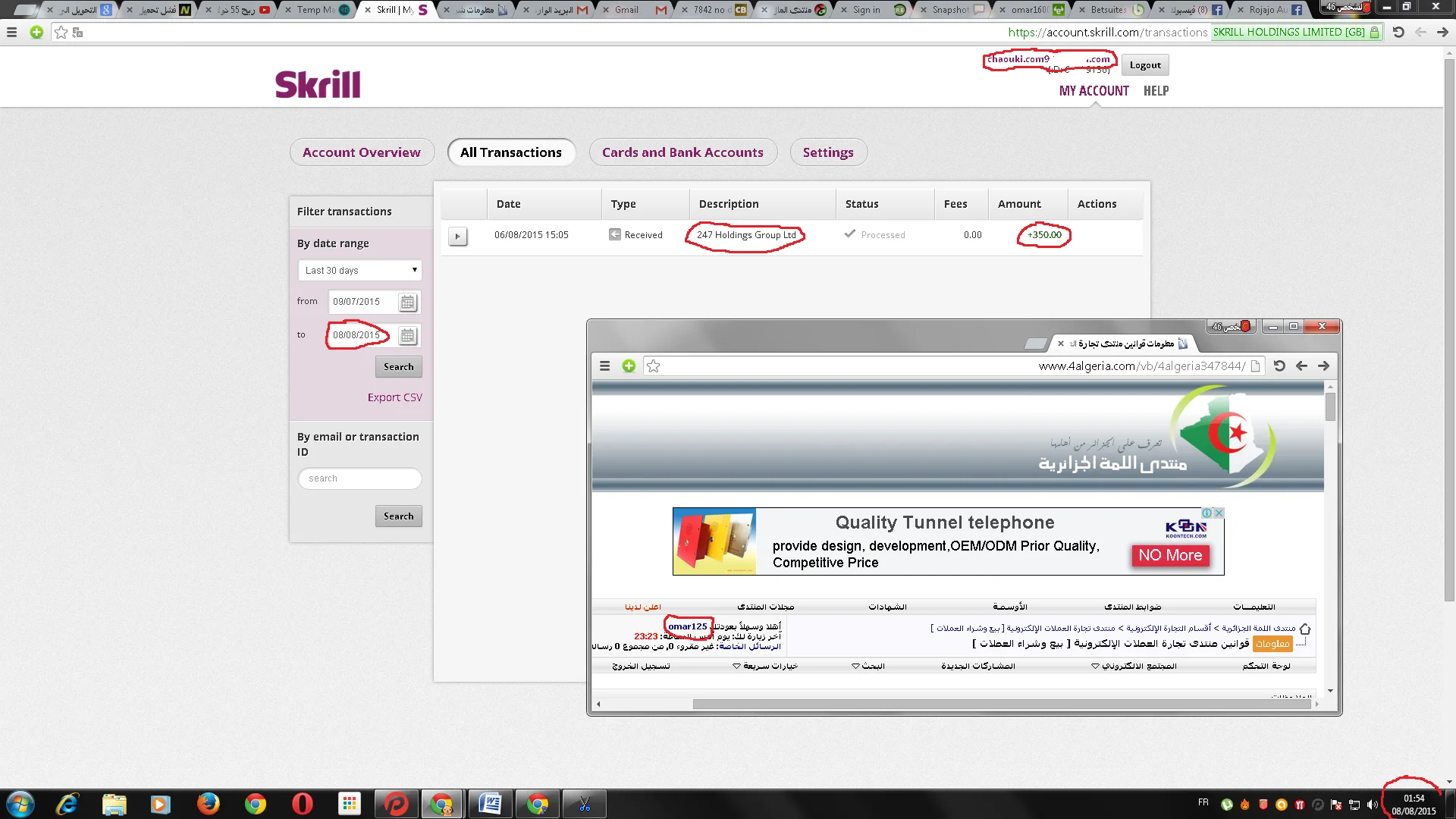Click the Logout button
The image size is (1456, 819).
pyautogui.click(x=1145, y=65)
